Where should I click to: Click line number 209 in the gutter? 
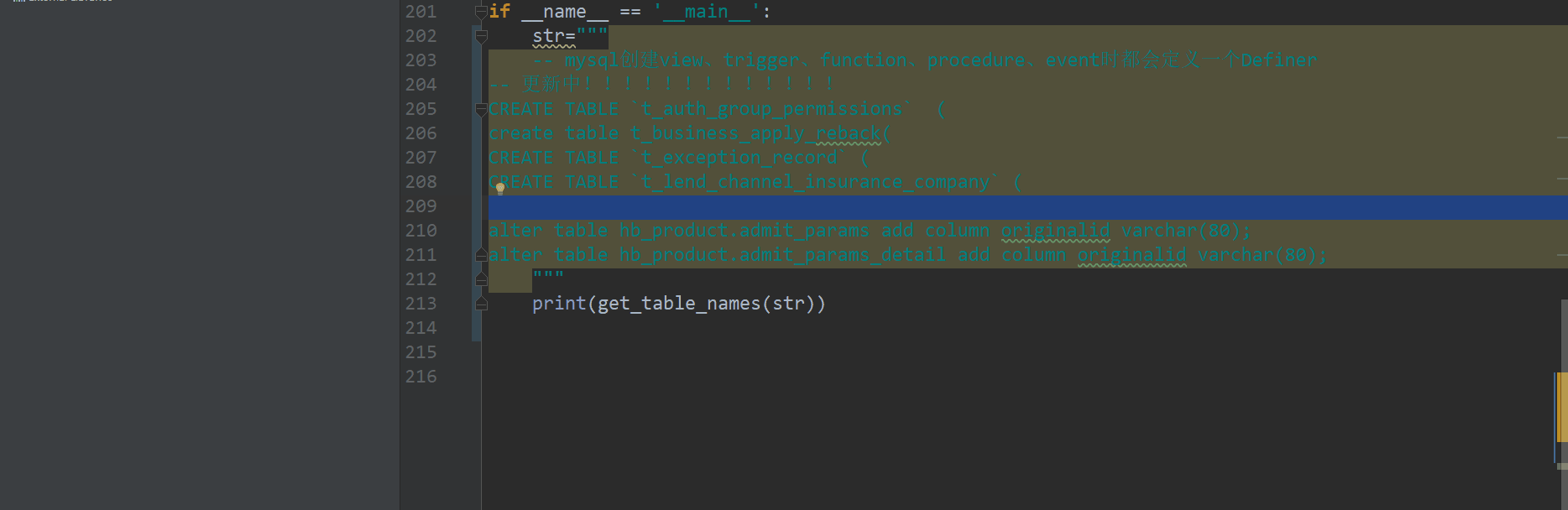[421, 206]
